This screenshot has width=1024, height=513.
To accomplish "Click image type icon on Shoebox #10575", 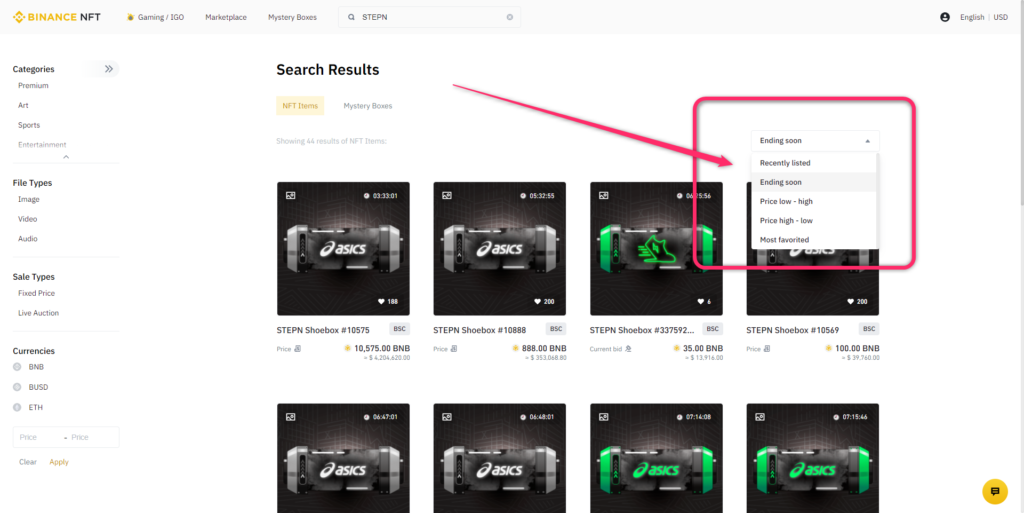I will tap(290, 195).
